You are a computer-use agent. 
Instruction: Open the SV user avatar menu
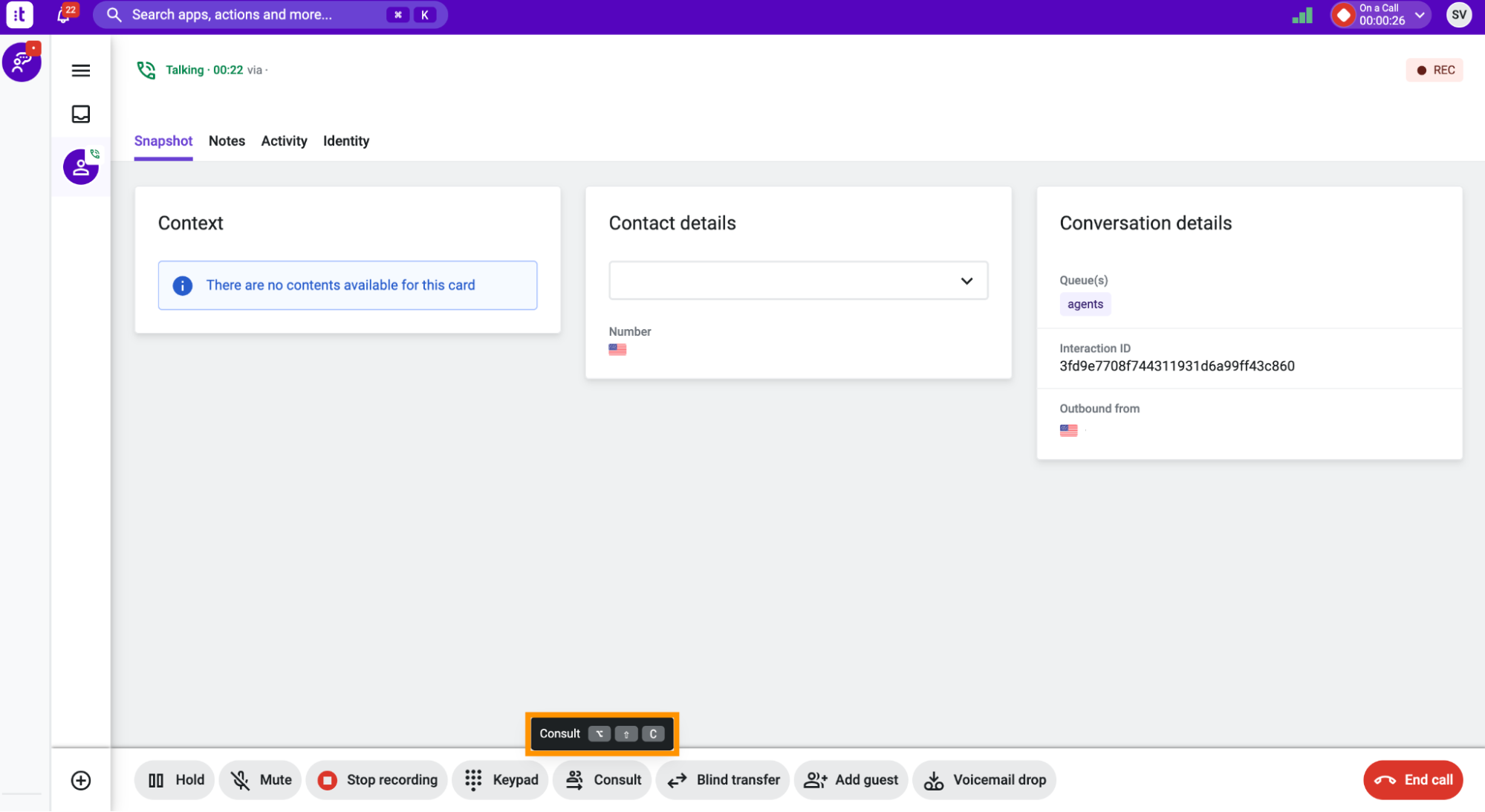1459,15
